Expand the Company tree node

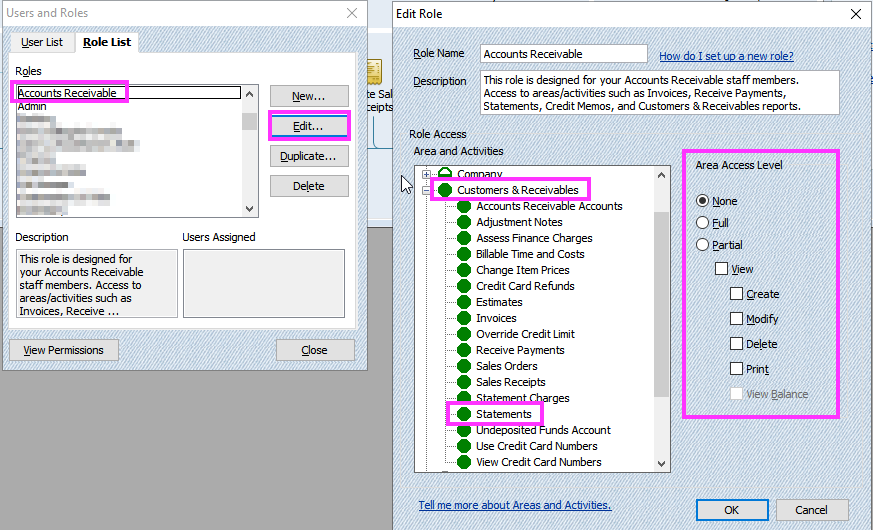426,174
